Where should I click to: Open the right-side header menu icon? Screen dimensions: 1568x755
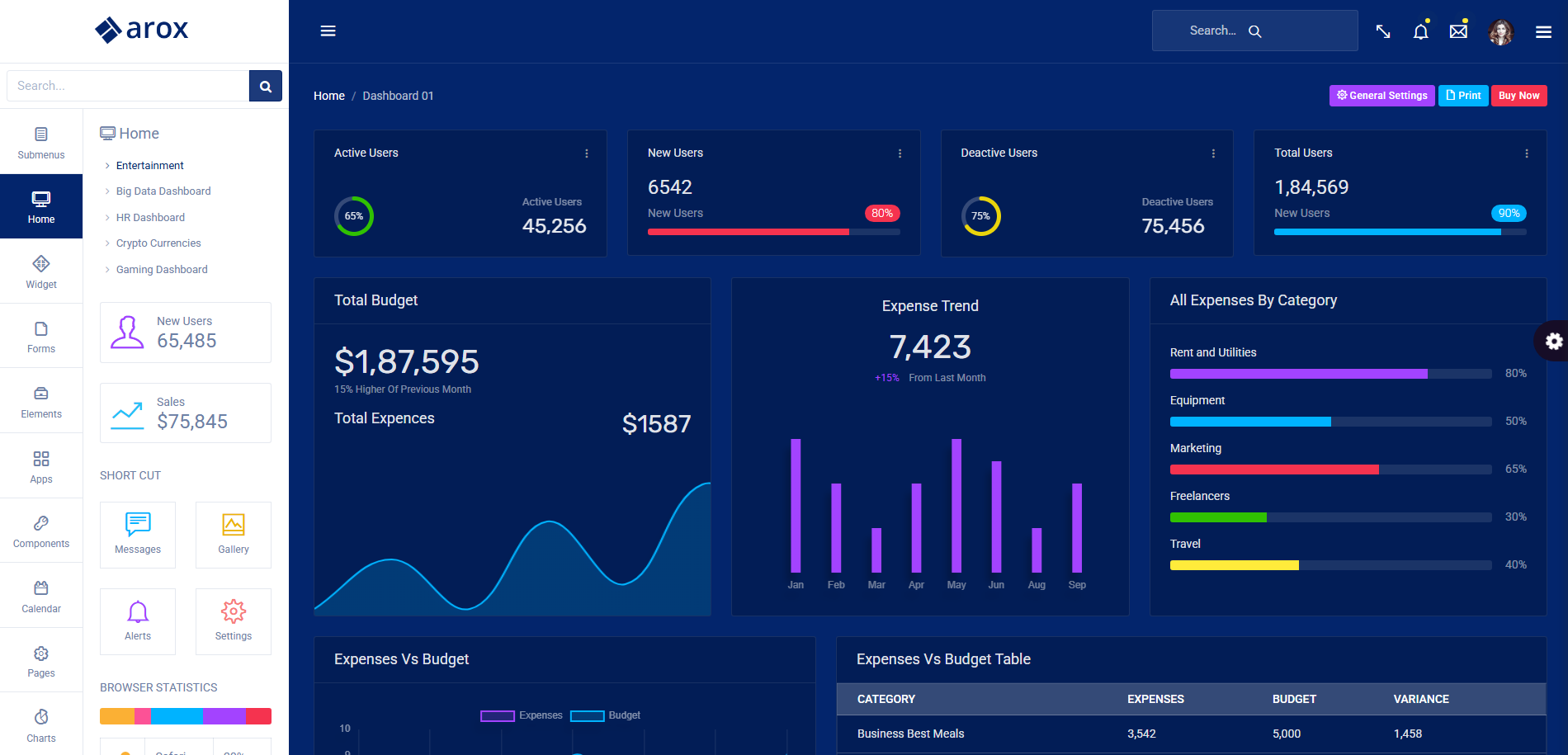1543,31
